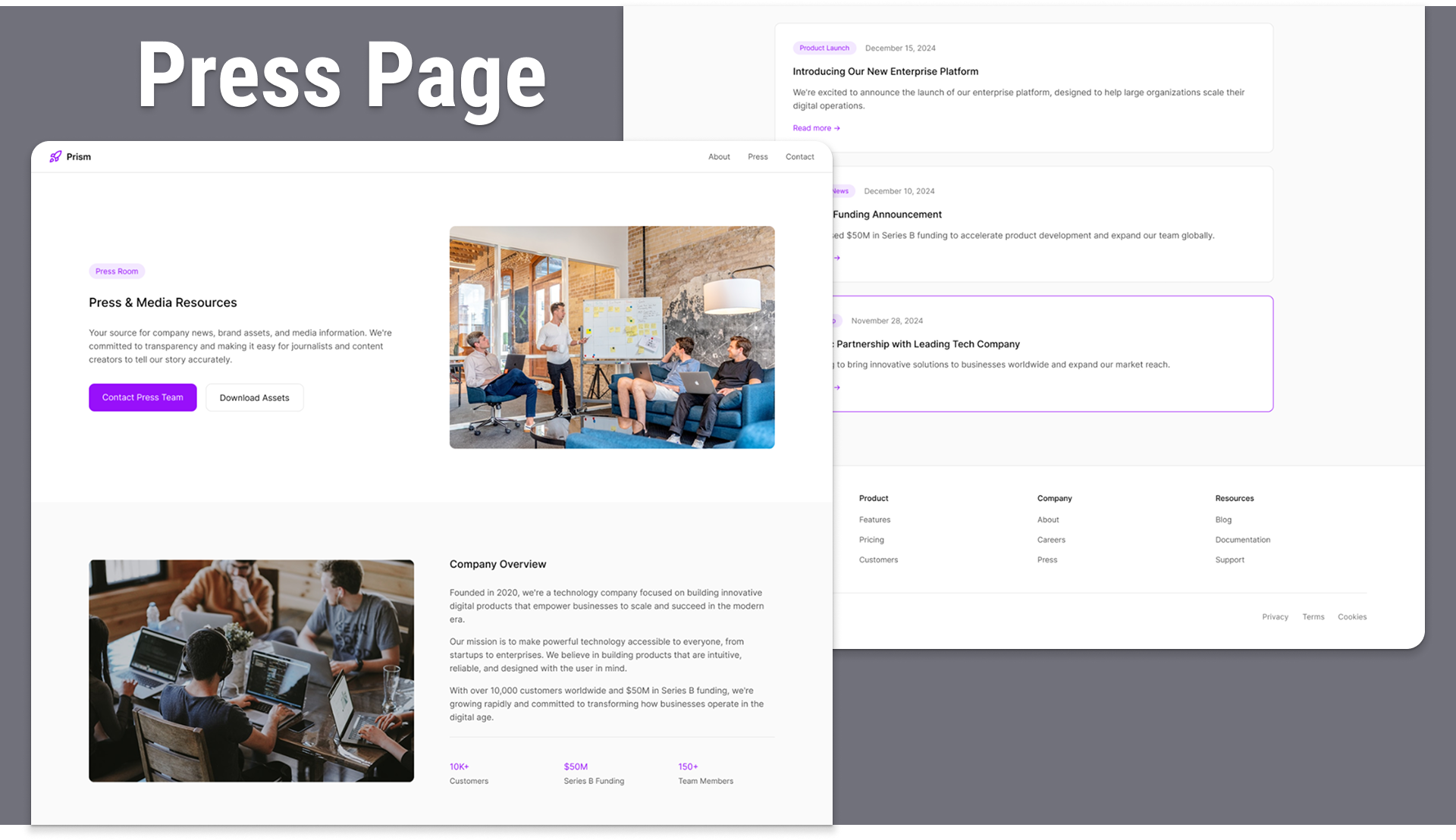Open Introducing Our New Enterprise Platform headline

point(885,71)
